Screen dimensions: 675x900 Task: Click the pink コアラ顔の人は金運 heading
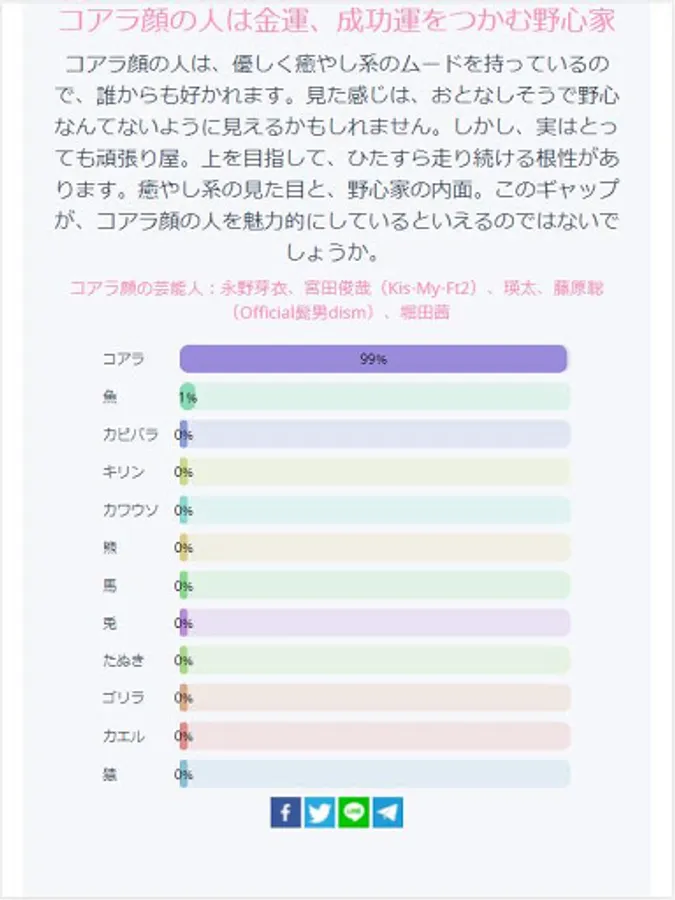pos(336,20)
